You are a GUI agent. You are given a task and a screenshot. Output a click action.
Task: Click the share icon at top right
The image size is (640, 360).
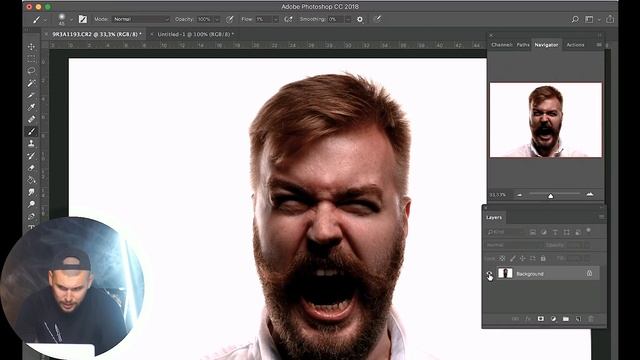tap(610, 19)
